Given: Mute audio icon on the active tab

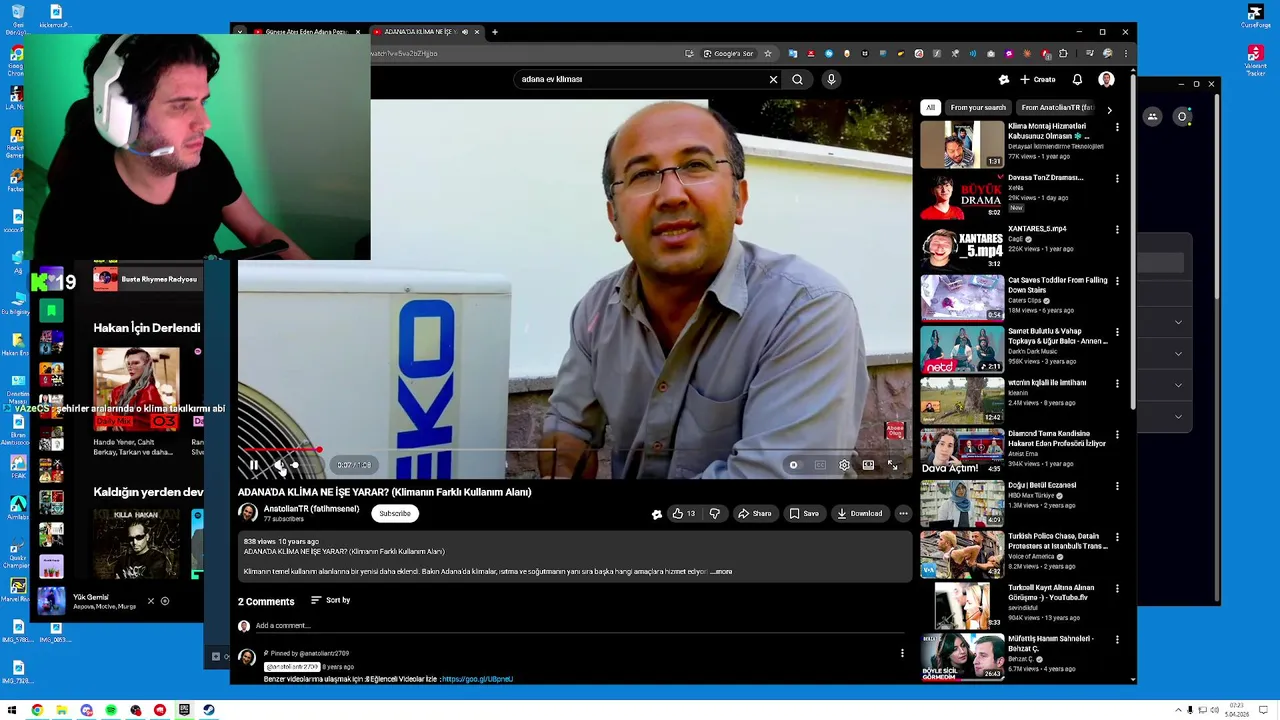Looking at the screenshot, I should [x=464, y=32].
